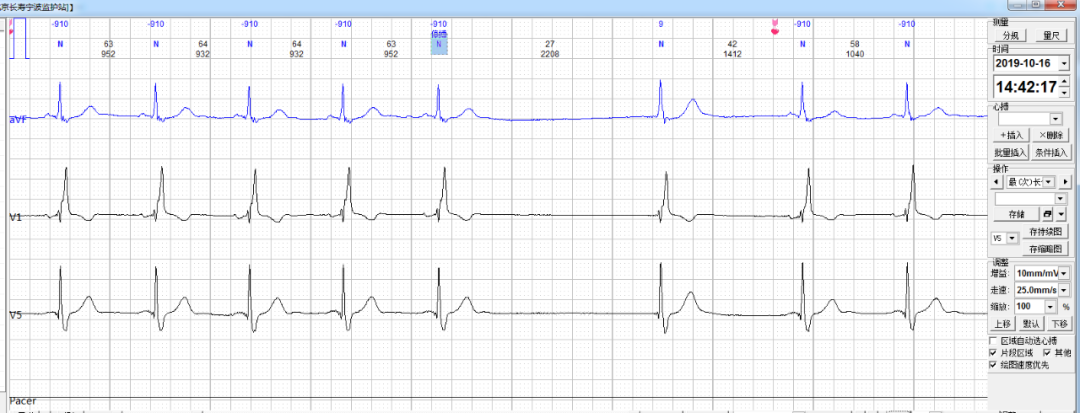This screenshot has height=413, width=1080.
Task: Uncheck the 其他 checkbox
Action: 1048,352
